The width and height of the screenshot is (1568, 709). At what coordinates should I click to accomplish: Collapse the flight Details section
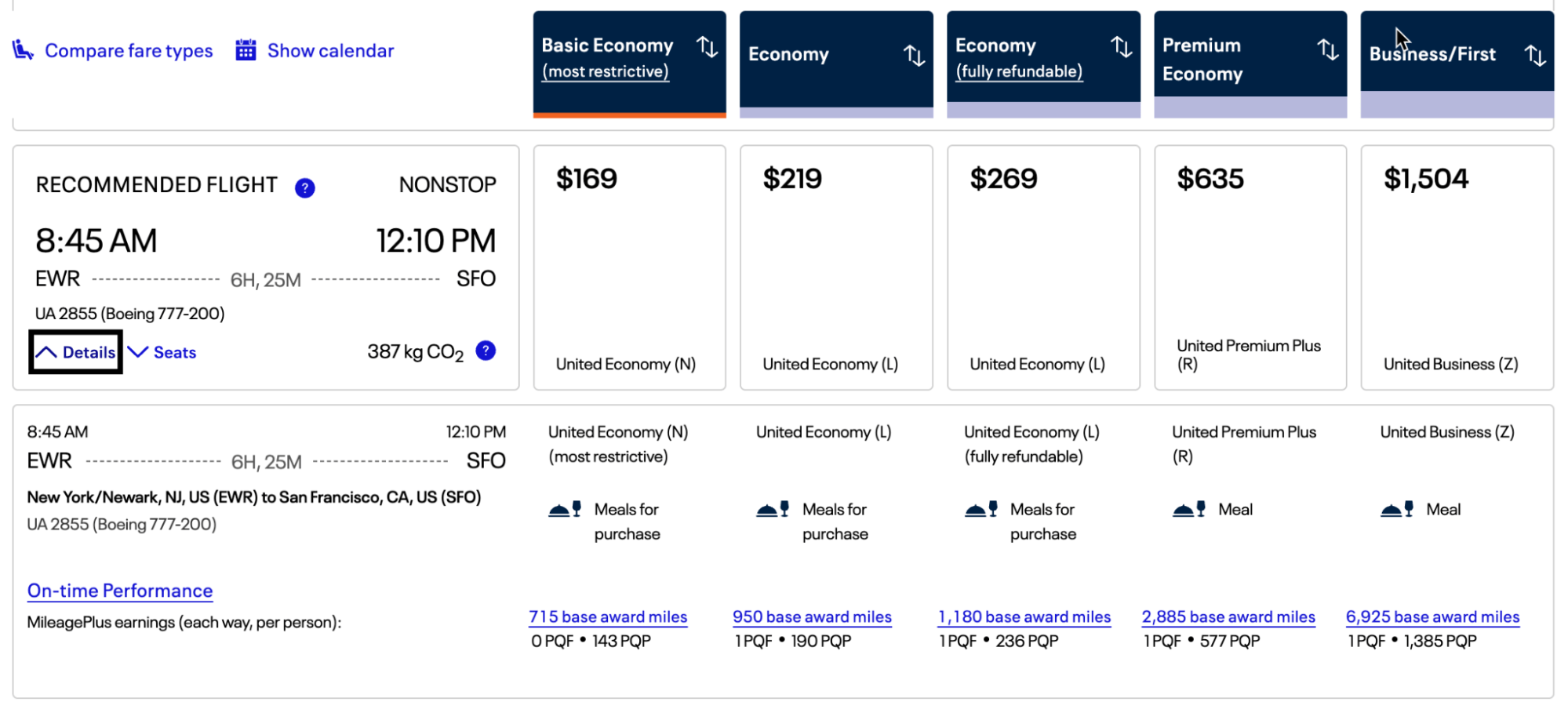[76, 352]
